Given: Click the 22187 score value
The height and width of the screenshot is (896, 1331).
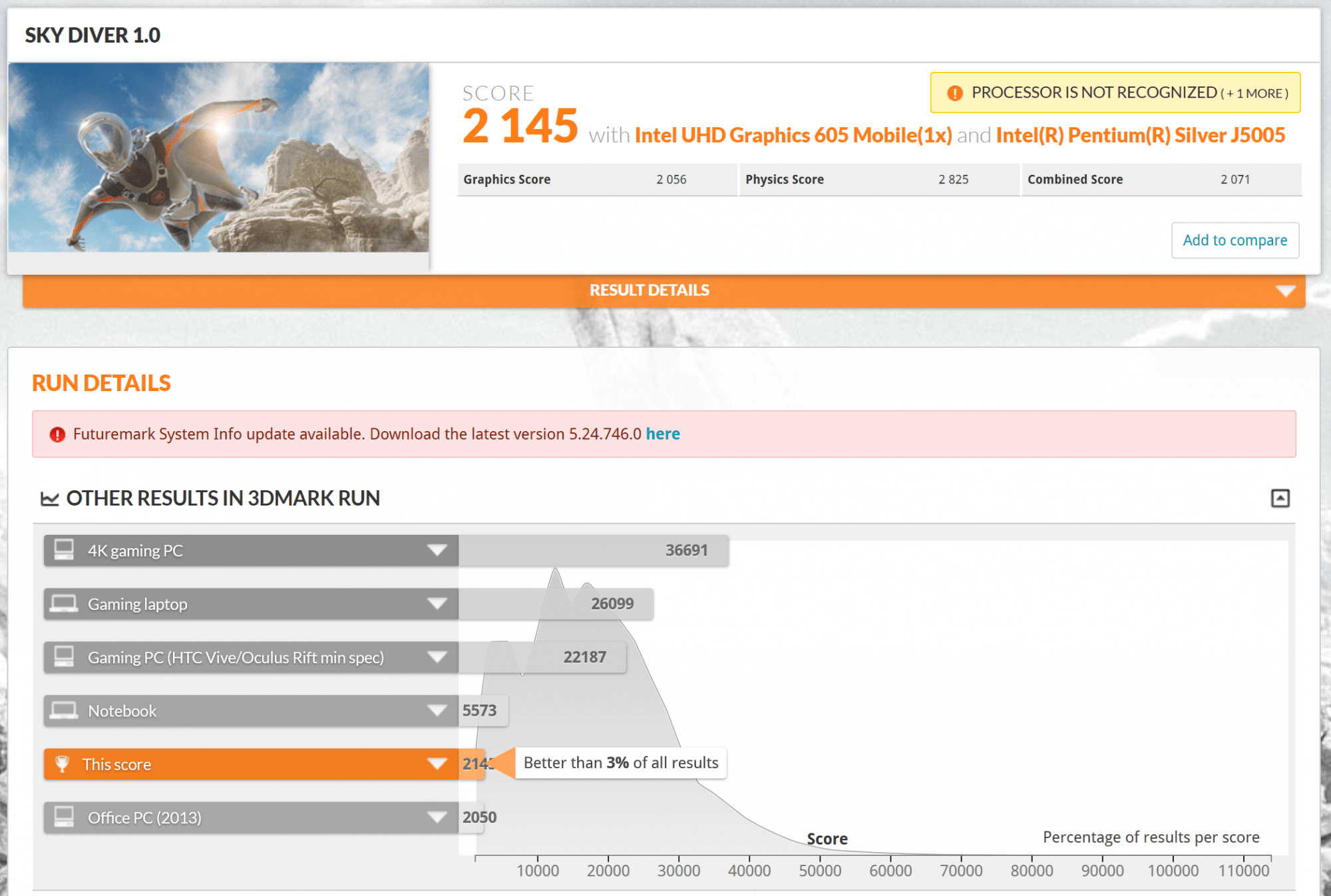Looking at the screenshot, I should (x=585, y=657).
